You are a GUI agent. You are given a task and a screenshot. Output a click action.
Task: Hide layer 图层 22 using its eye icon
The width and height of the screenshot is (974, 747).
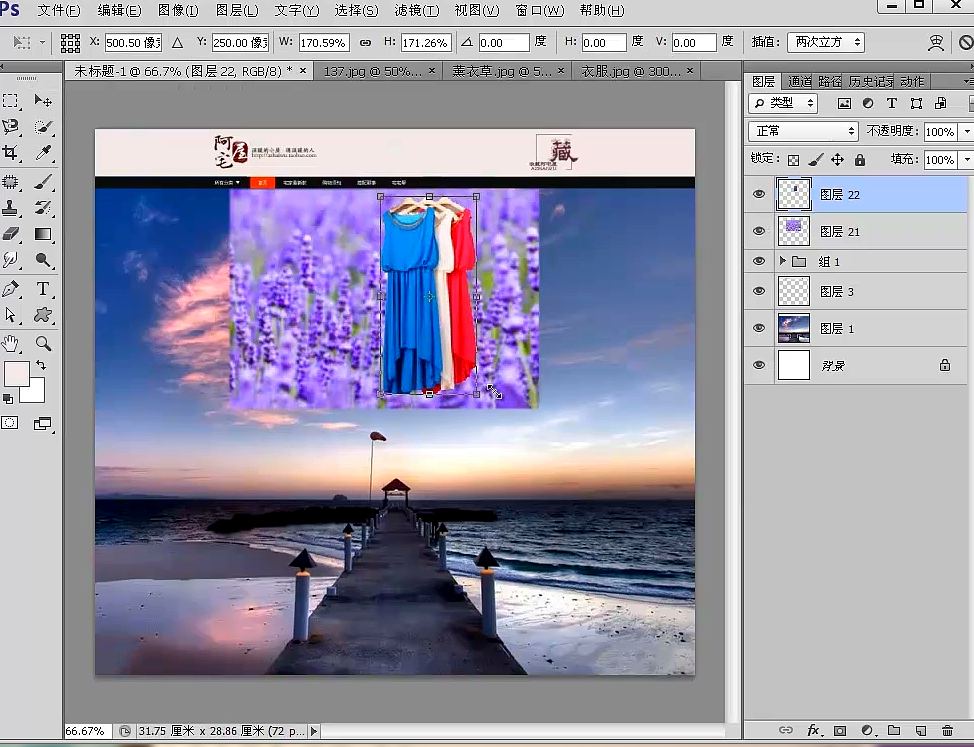759,195
